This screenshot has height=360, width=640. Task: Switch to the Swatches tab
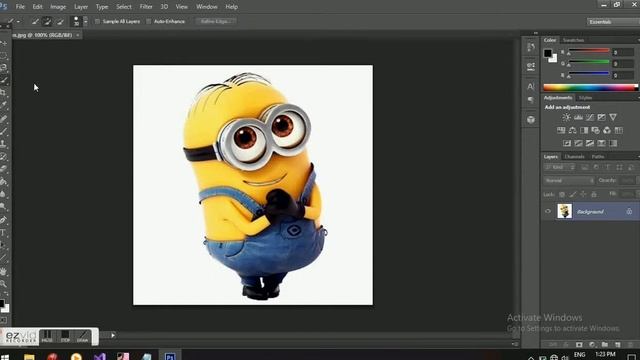573,40
